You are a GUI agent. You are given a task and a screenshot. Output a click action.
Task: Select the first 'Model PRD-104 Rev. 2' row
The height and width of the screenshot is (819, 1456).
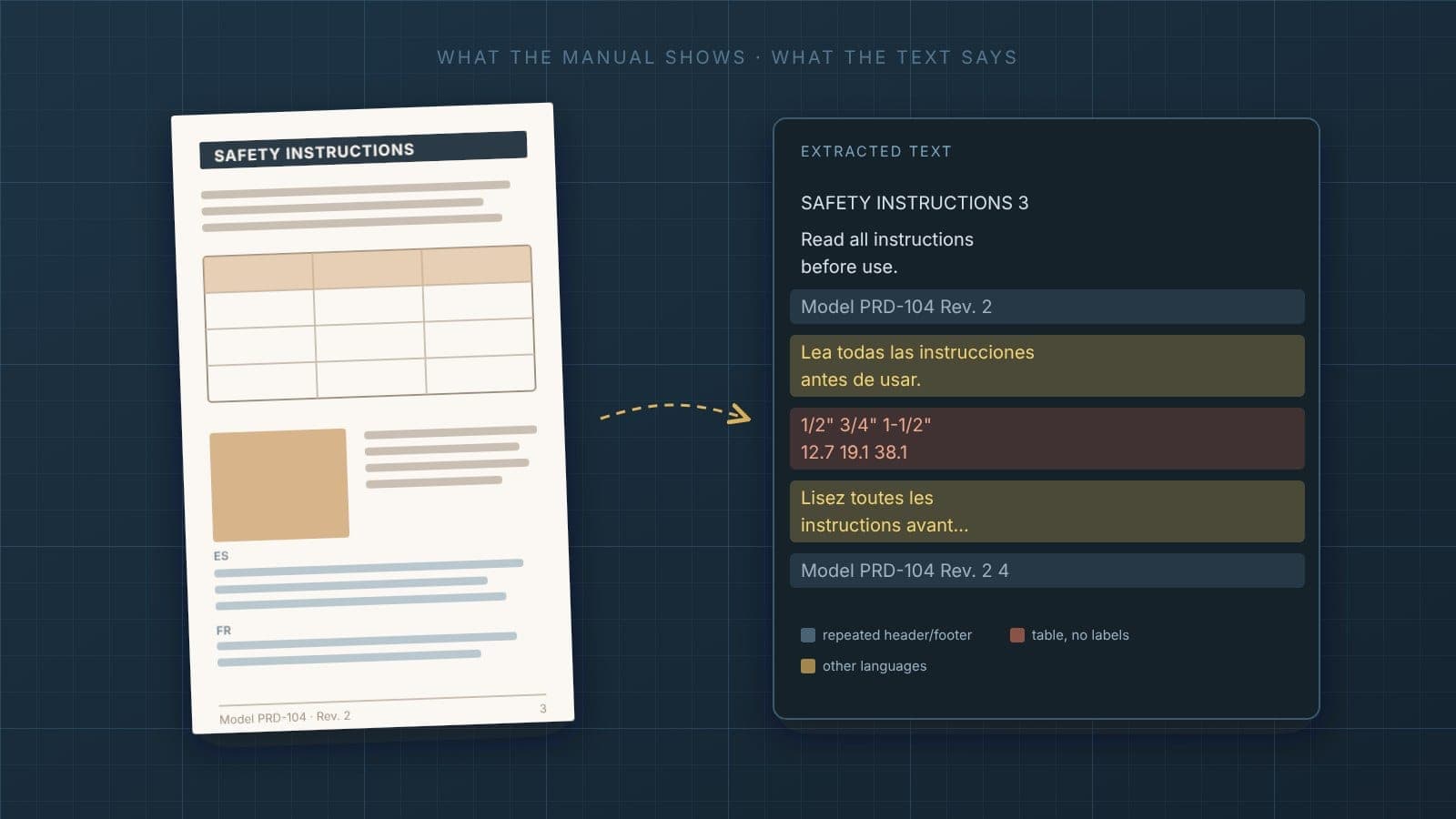coord(1046,307)
